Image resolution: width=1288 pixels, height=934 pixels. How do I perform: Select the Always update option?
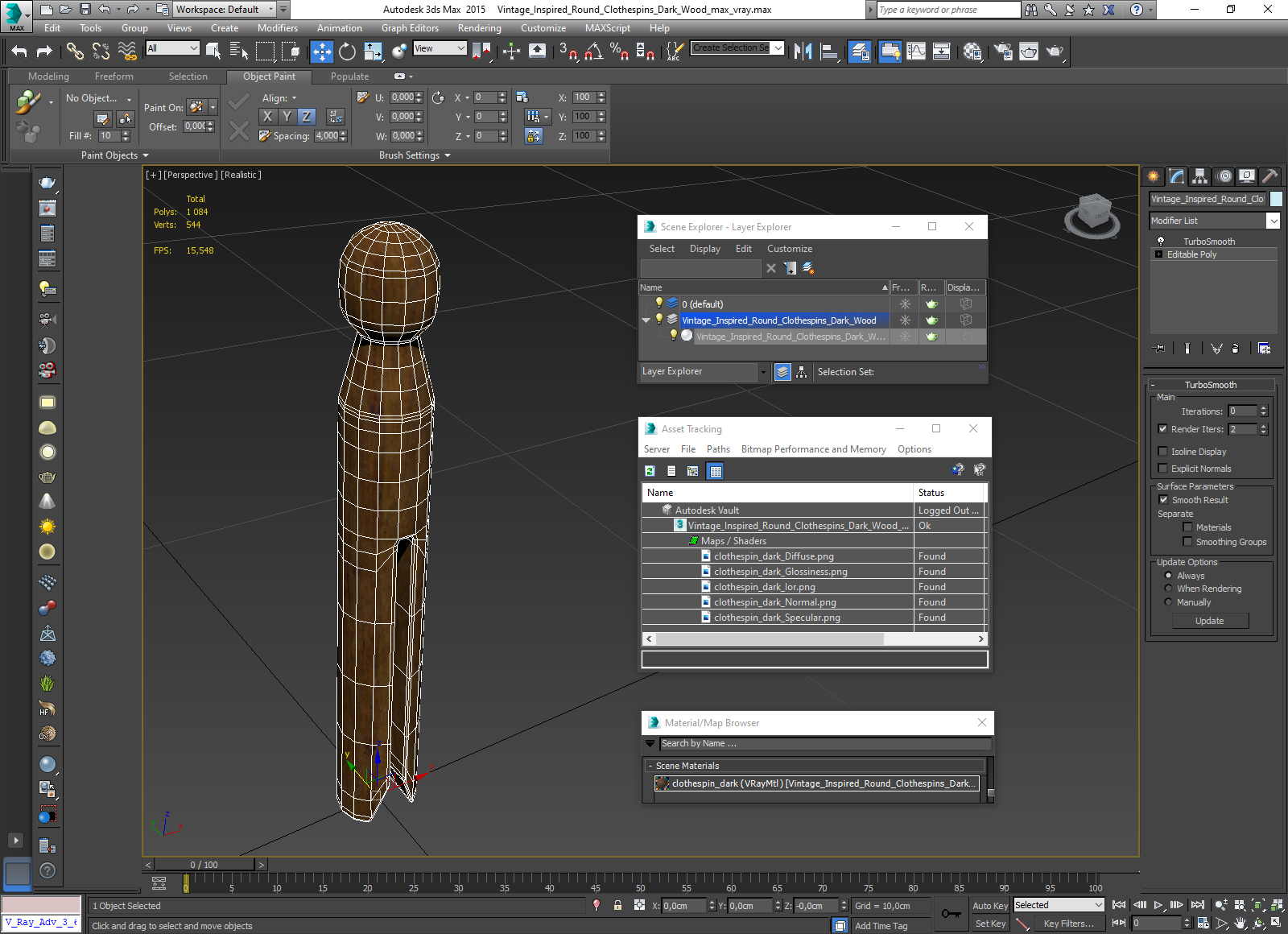[1168, 576]
